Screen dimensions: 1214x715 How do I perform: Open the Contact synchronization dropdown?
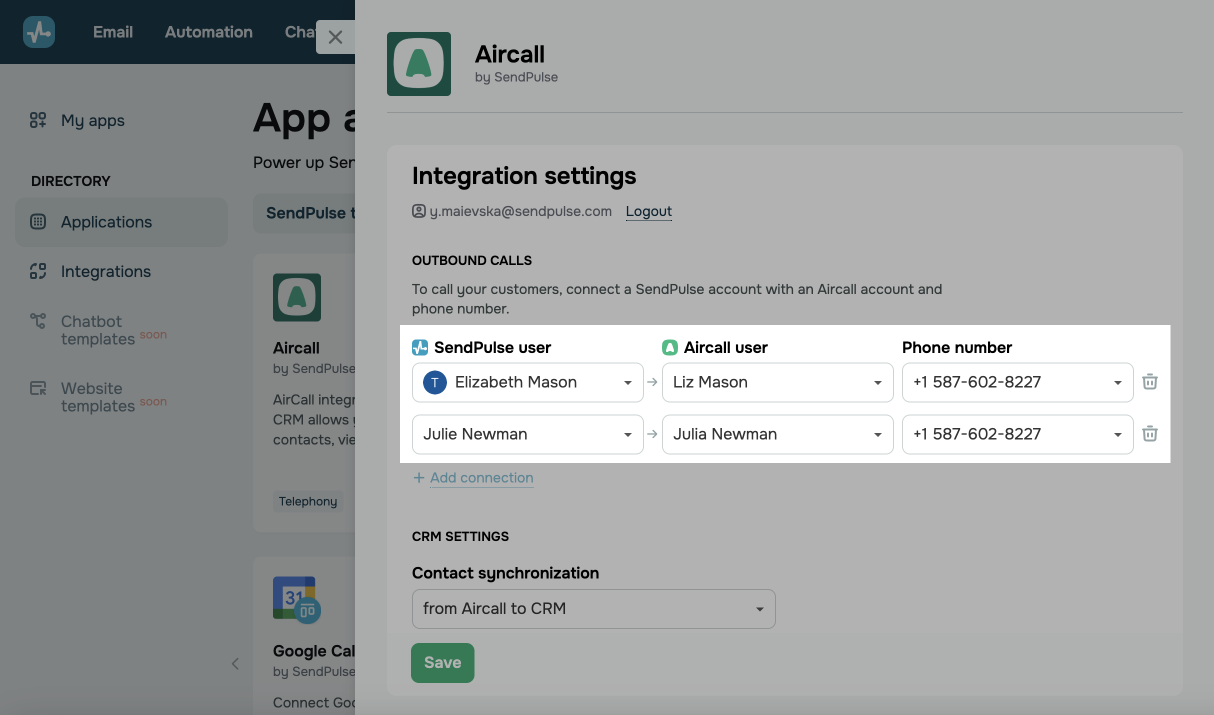tap(594, 609)
